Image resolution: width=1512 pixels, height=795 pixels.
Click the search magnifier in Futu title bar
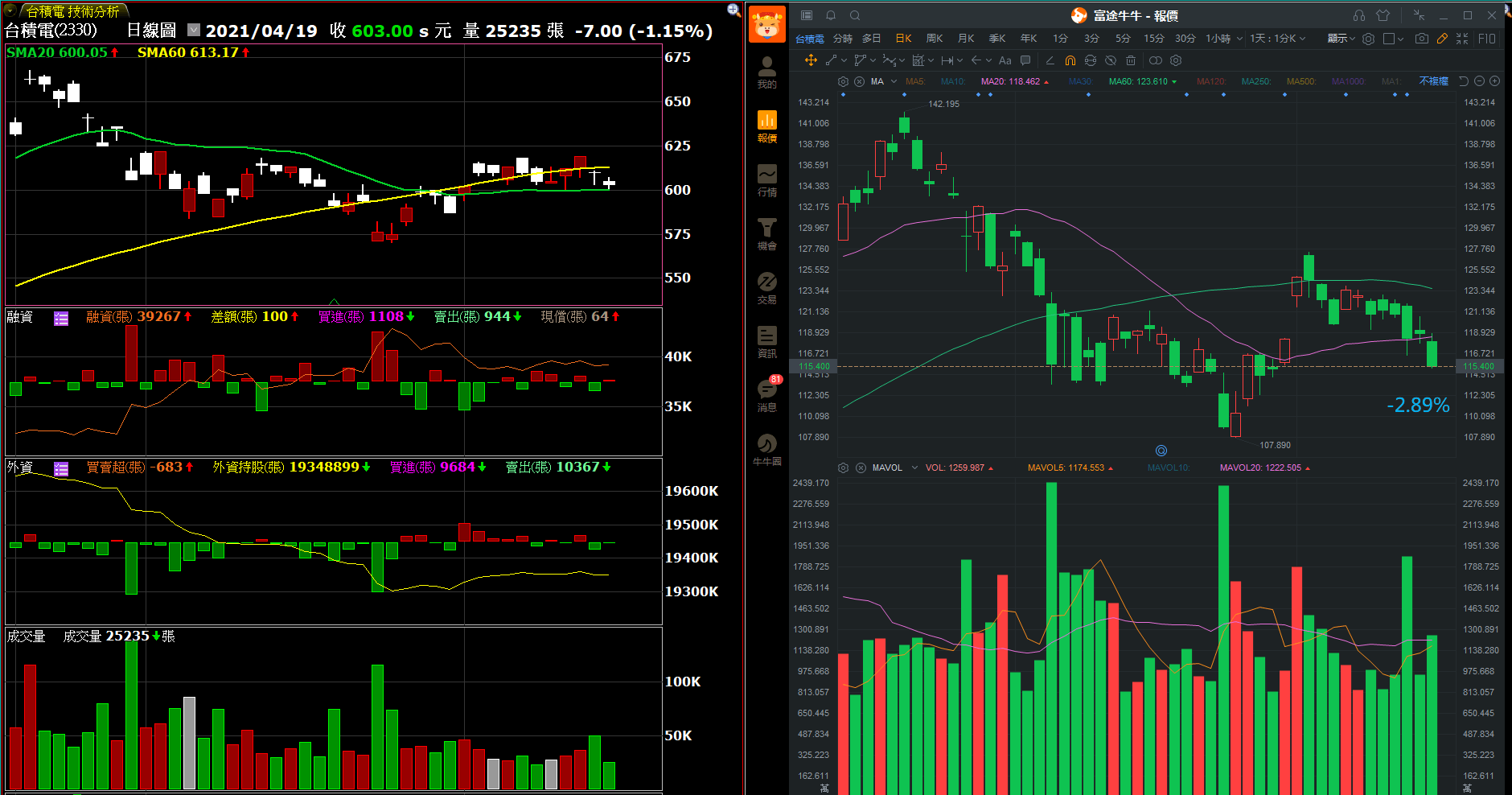[855, 15]
